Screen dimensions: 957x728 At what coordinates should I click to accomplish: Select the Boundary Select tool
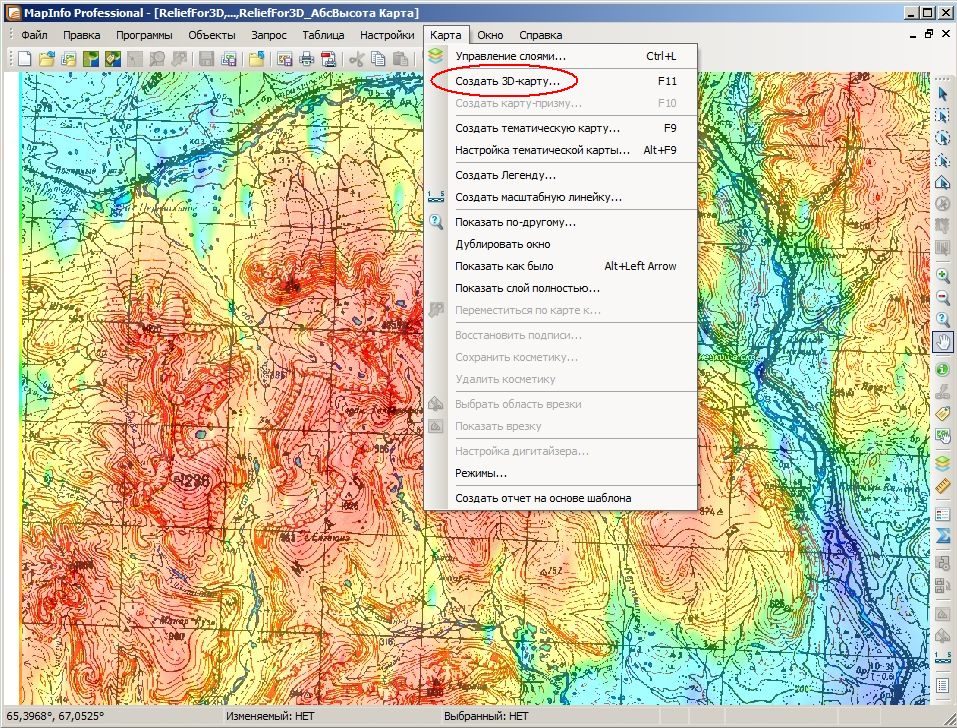pyautogui.click(x=942, y=182)
